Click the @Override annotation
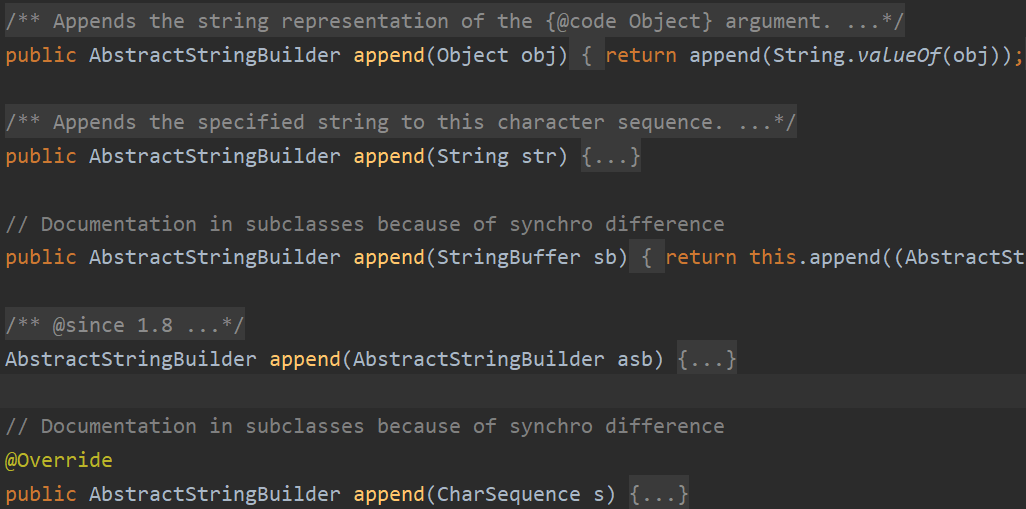 [x=59, y=461]
